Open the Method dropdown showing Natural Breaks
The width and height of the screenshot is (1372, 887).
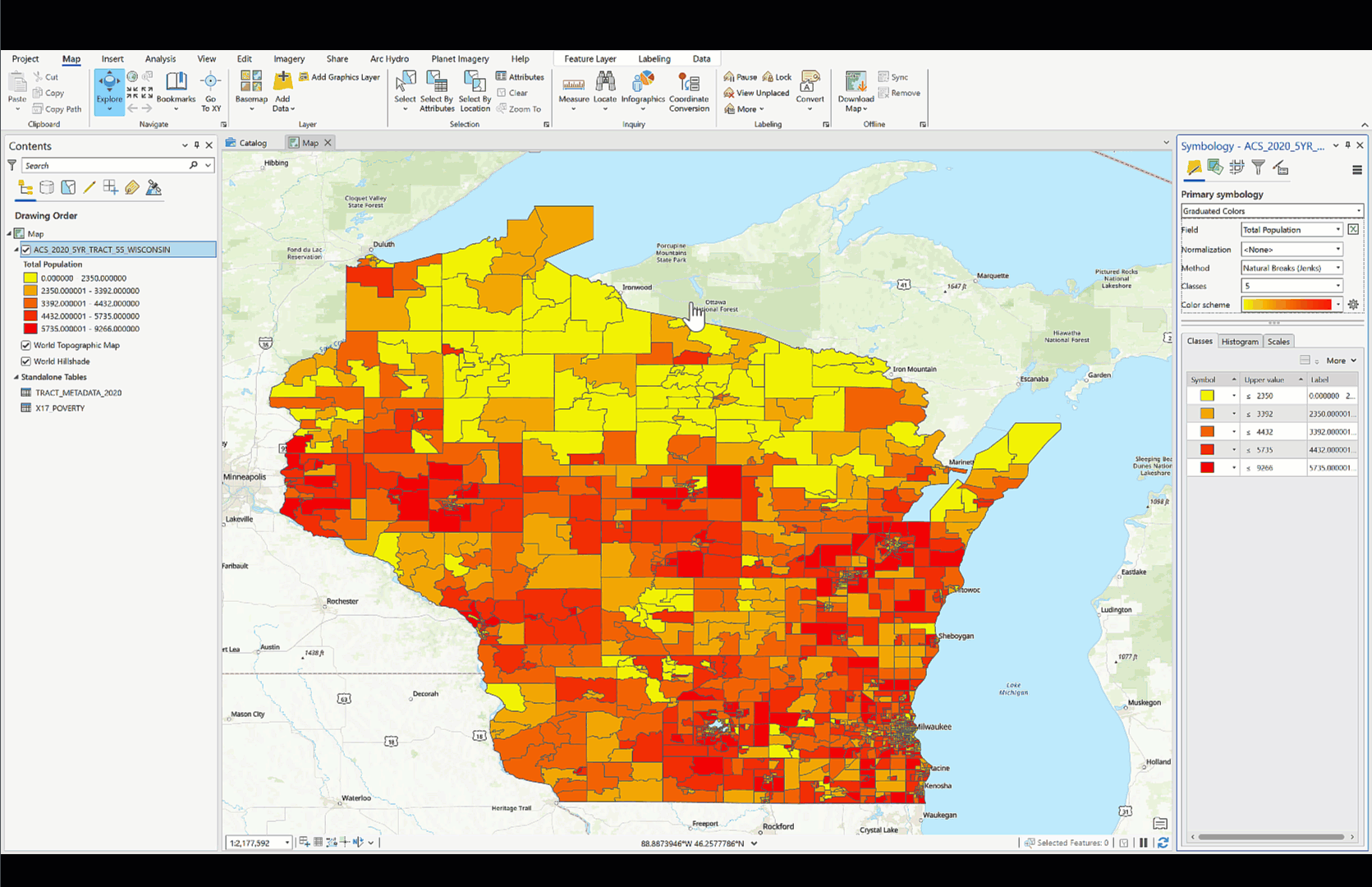click(x=1291, y=268)
